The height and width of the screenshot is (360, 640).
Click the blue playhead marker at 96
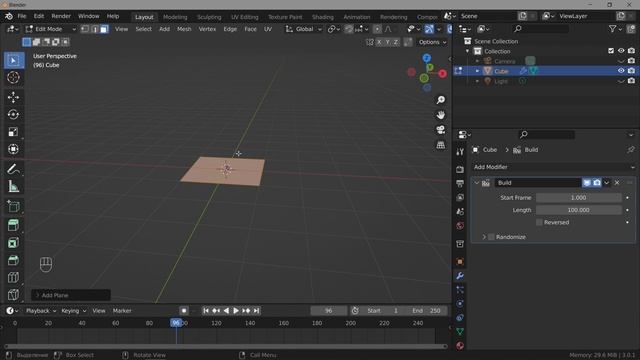click(x=176, y=323)
